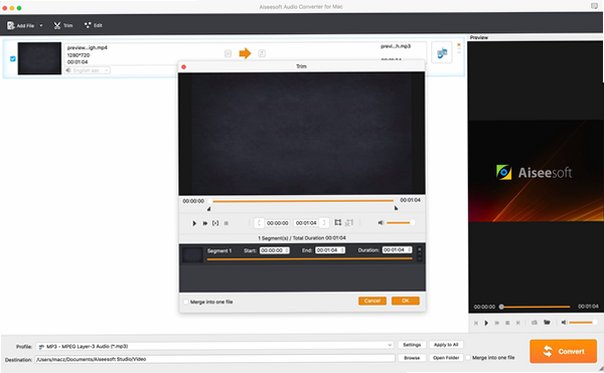Uncheck the preview…igh.mp4 file checkbox
This screenshot has width=604, height=373.
[x=13, y=59]
